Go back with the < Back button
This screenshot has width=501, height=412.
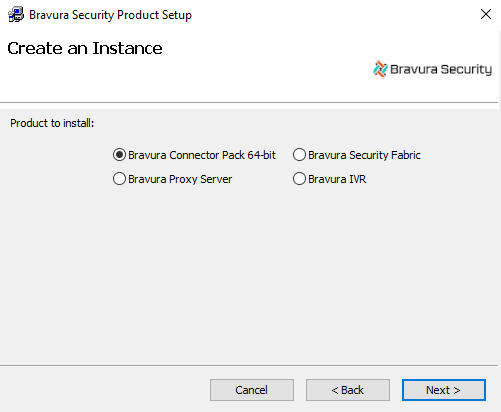point(348,390)
